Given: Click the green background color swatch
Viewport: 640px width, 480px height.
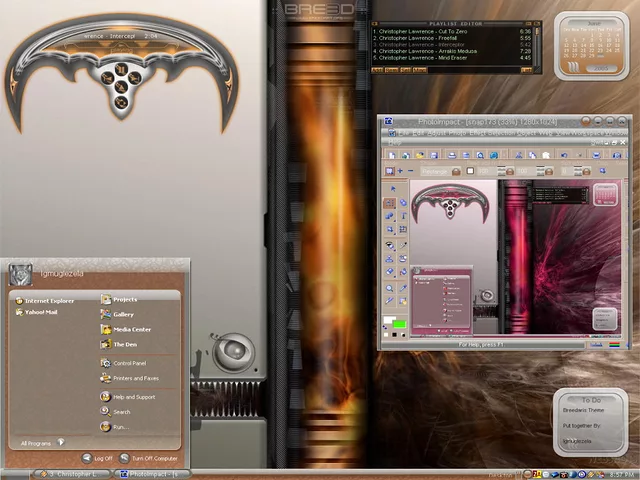Looking at the screenshot, I should point(399,324).
